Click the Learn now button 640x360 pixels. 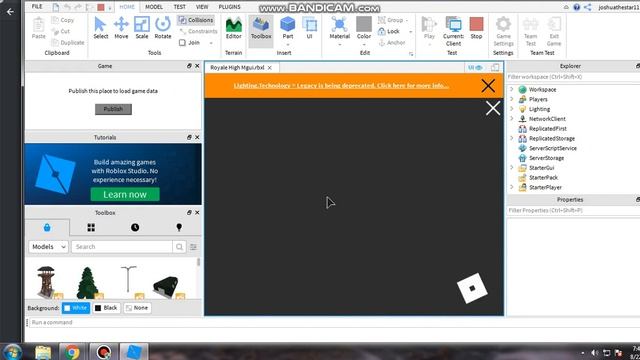(x=125, y=195)
